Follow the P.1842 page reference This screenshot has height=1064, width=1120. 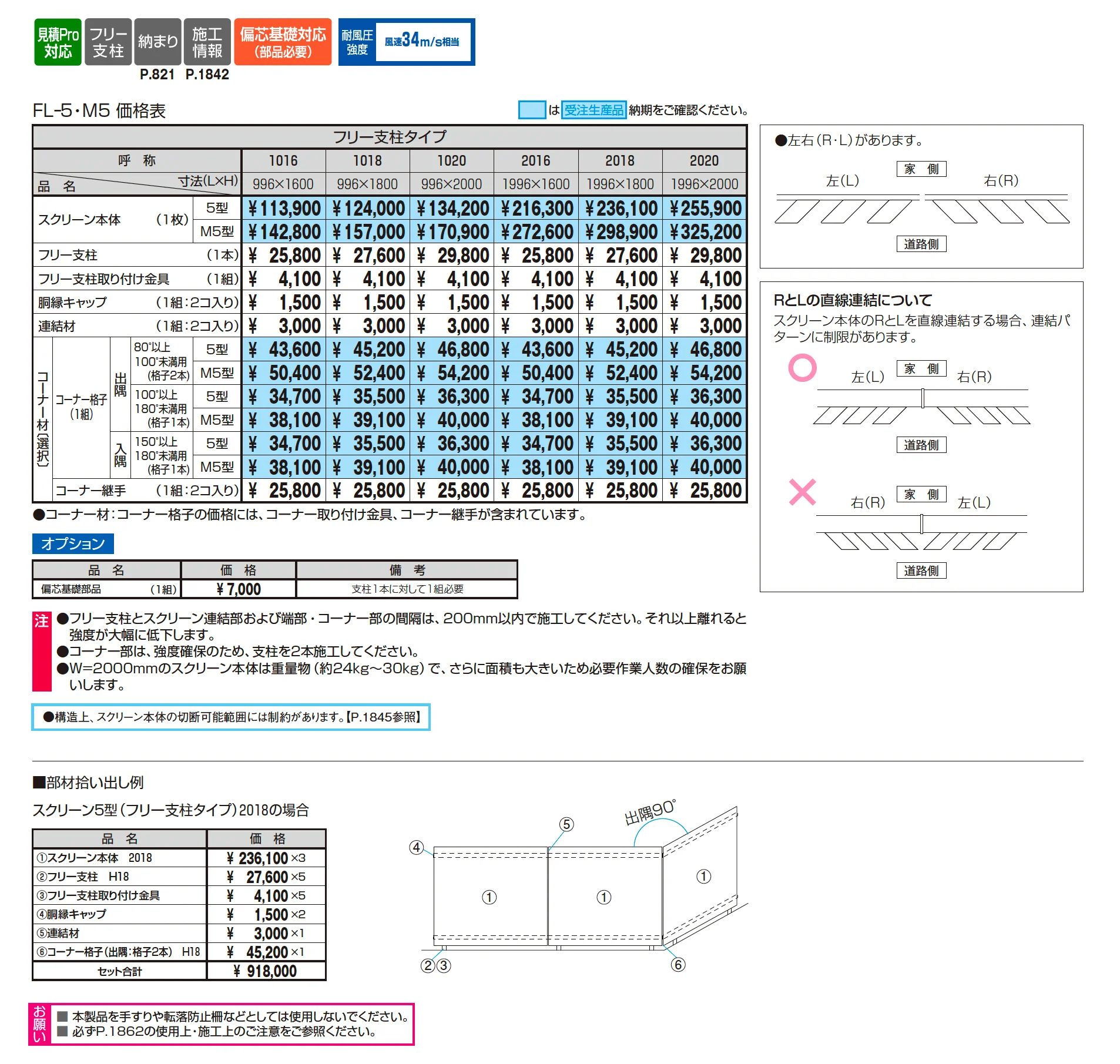(207, 75)
